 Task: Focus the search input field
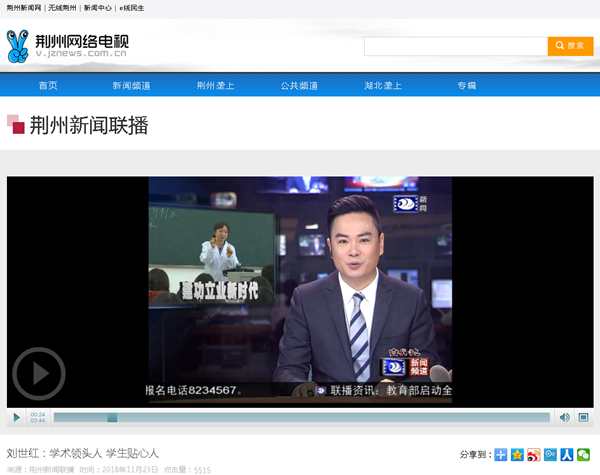point(455,46)
